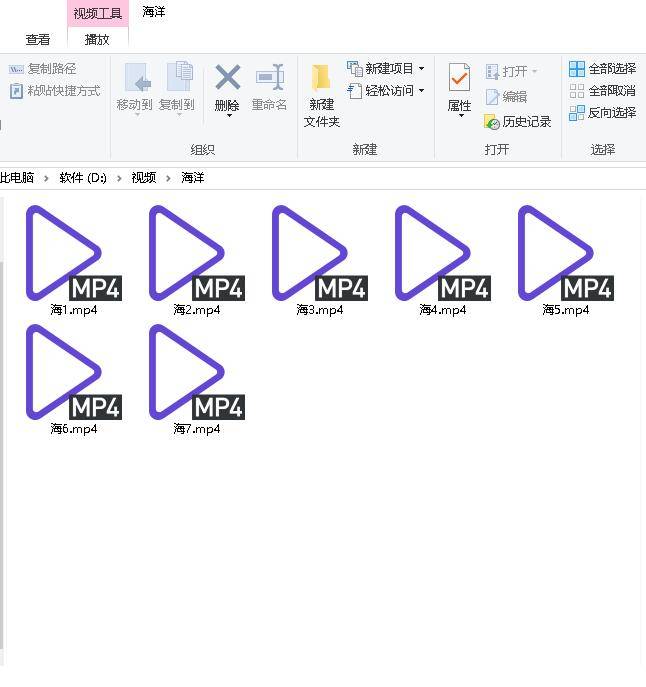
Task: Click the Select none (全部取消) icon
Action: 577,91
